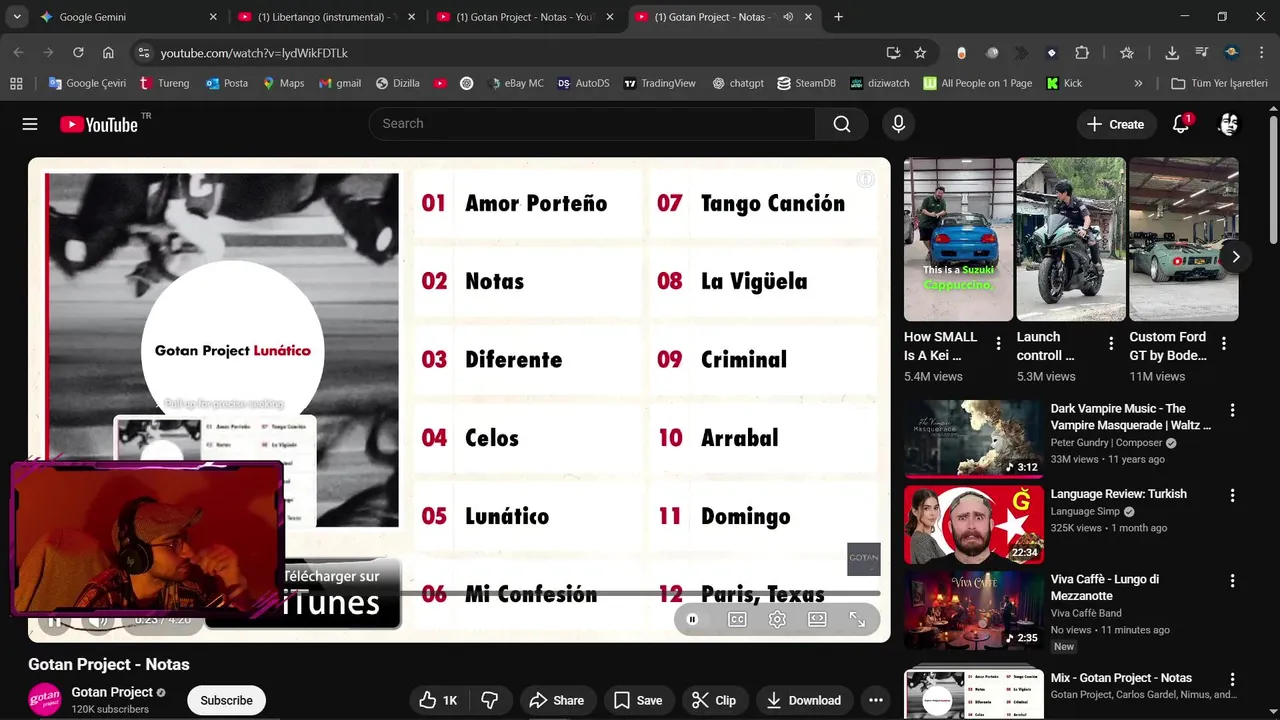The width and height of the screenshot is (1280, 720).
Task: Open more actions ellipsis below the video
Action: tap(876, 700)
